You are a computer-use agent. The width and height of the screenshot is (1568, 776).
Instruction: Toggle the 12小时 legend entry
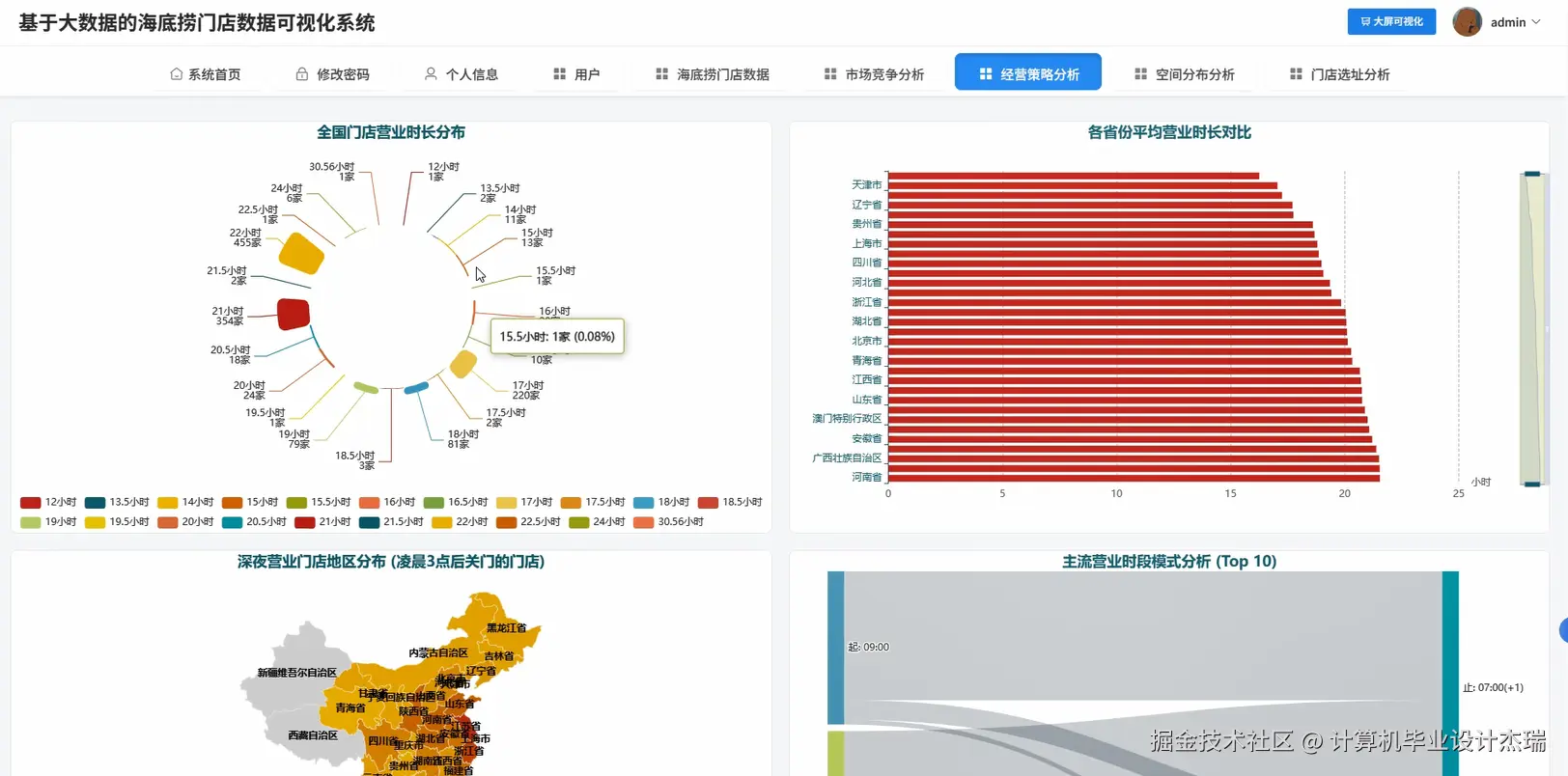(48, 502)
